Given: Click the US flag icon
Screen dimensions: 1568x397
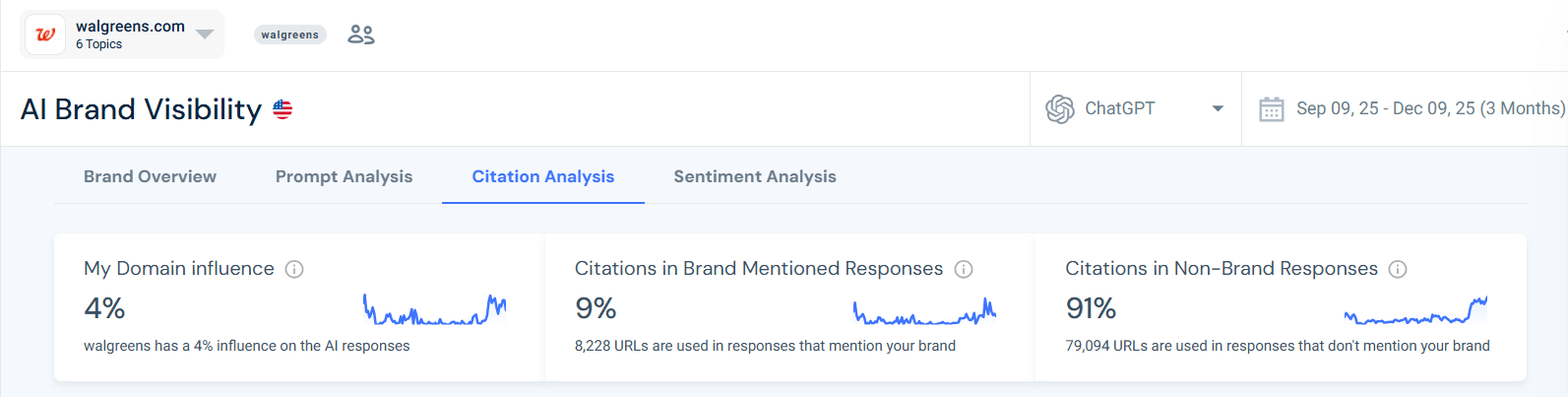Looking at the screenshot, I should [282, 109].
